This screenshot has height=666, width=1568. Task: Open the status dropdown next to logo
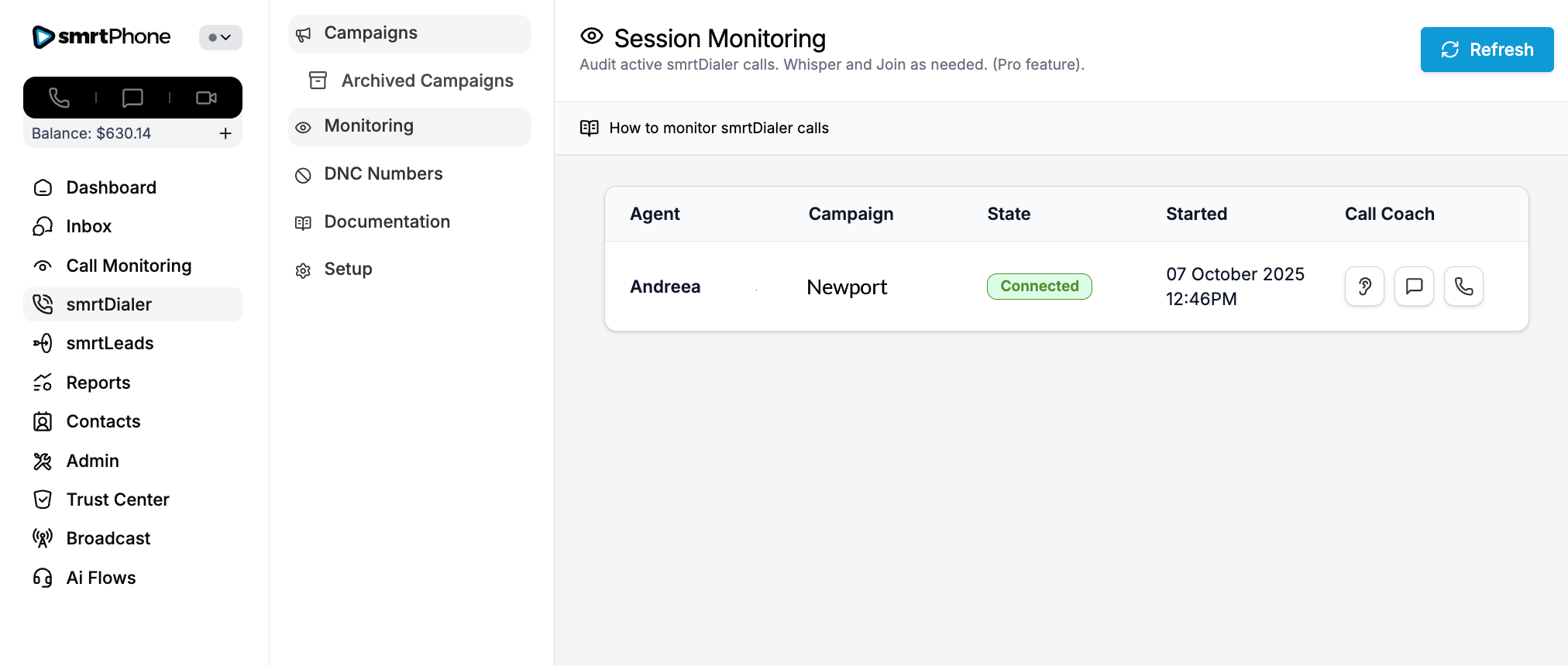pyautogui.click(x=220, y=37)
